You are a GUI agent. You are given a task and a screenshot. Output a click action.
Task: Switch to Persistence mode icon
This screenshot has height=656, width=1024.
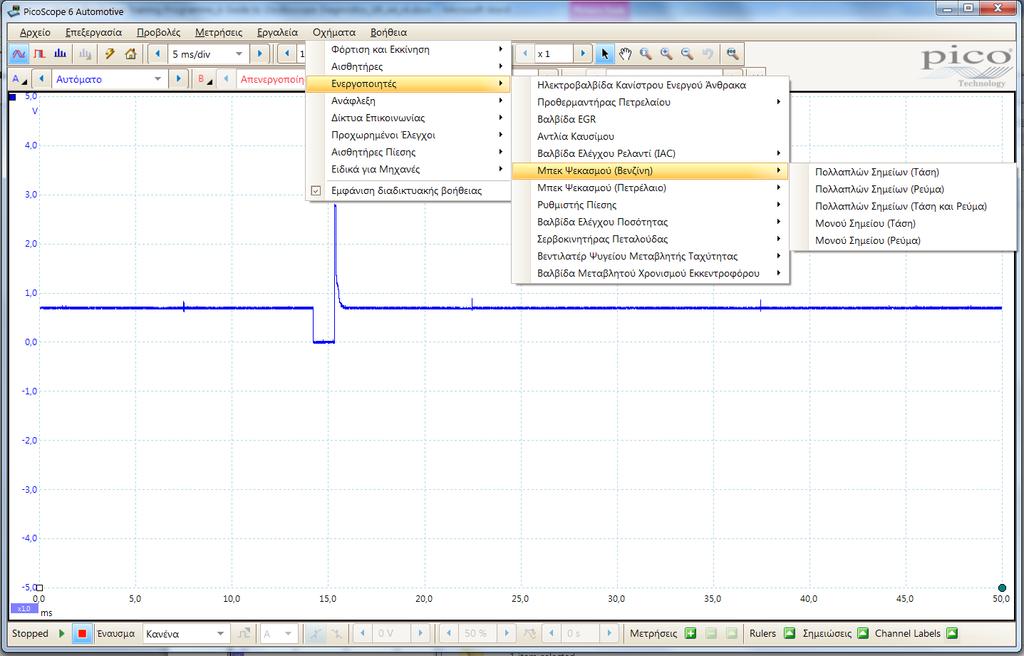click(x=39, y=54)
